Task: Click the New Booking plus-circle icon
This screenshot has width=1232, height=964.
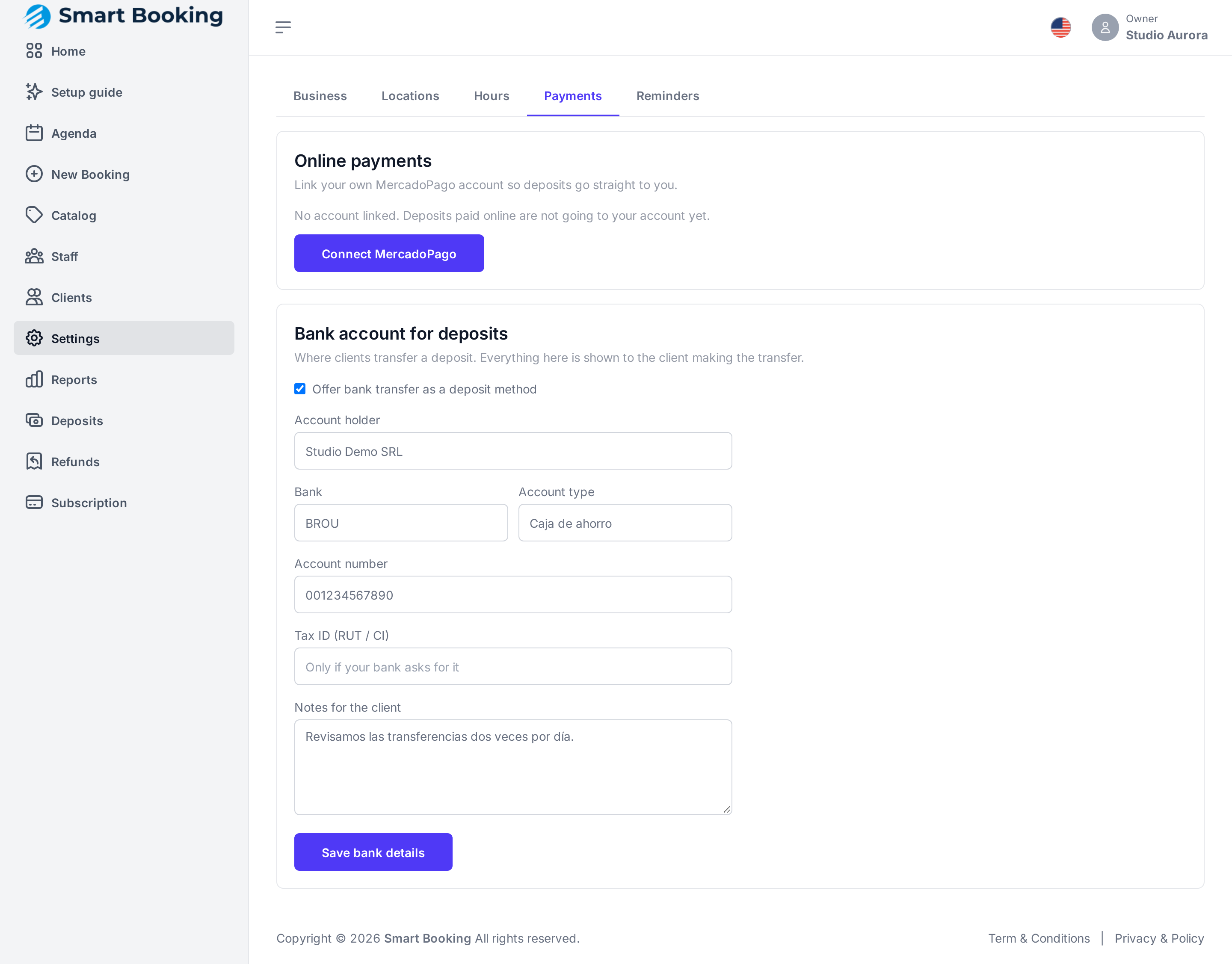Action: point(34,174)
